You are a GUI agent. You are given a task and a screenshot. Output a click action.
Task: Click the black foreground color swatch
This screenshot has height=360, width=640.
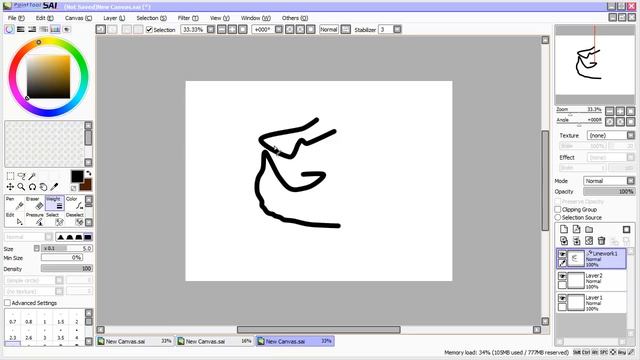[77, 176]
